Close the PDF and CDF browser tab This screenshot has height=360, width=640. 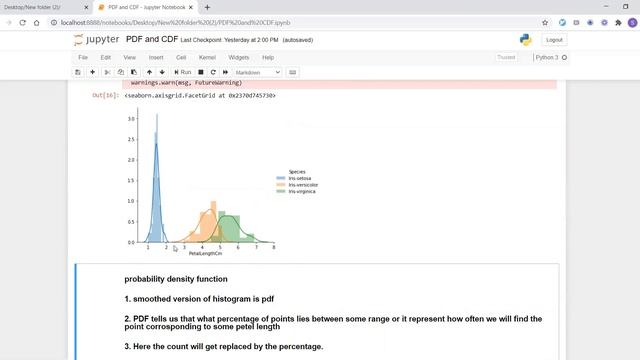pyautogui.click(x=191, y=7)
